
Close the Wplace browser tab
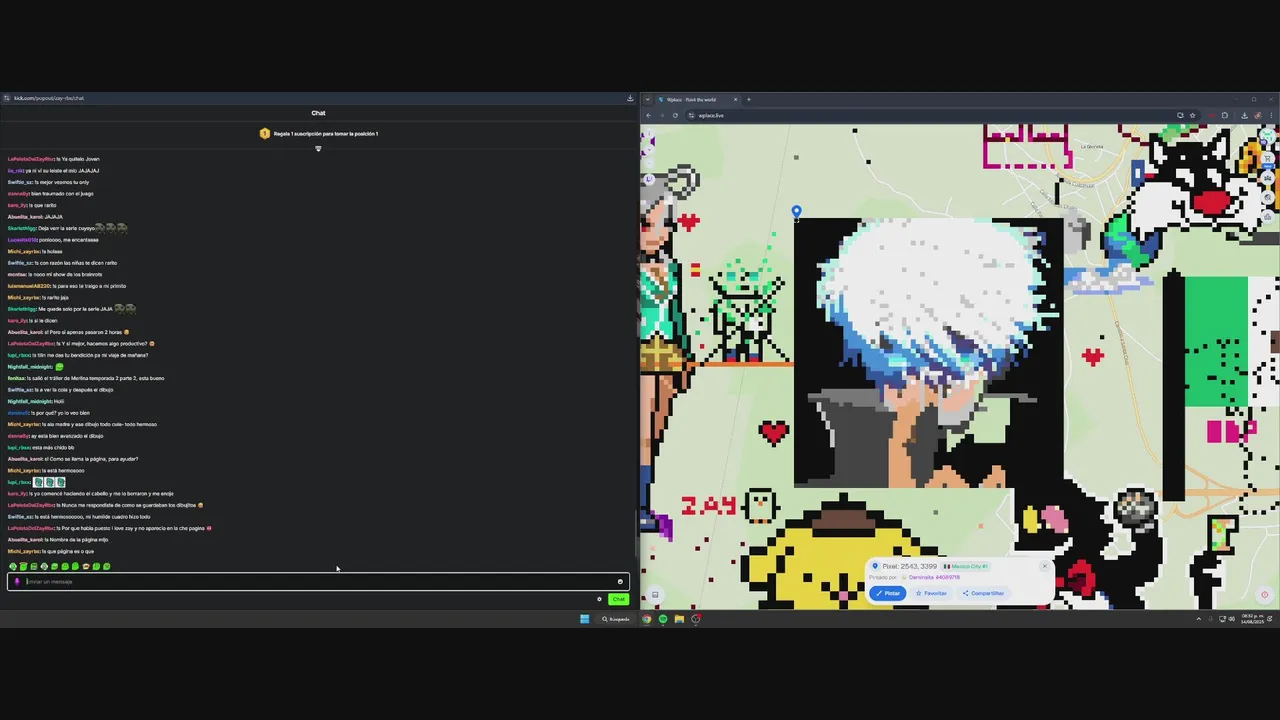735,99
